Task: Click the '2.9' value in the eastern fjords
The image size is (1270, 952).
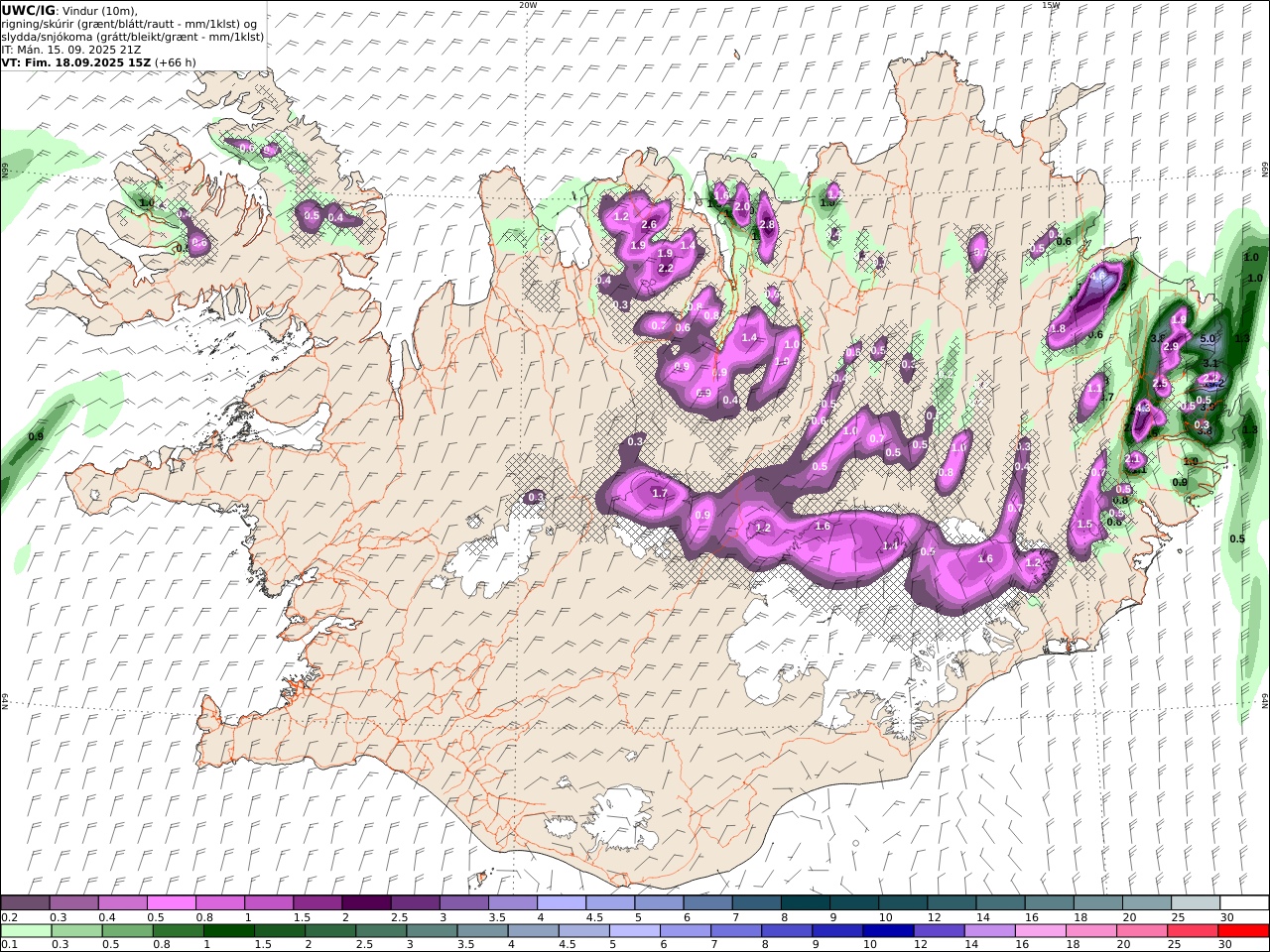Action: click(1171, 346)
